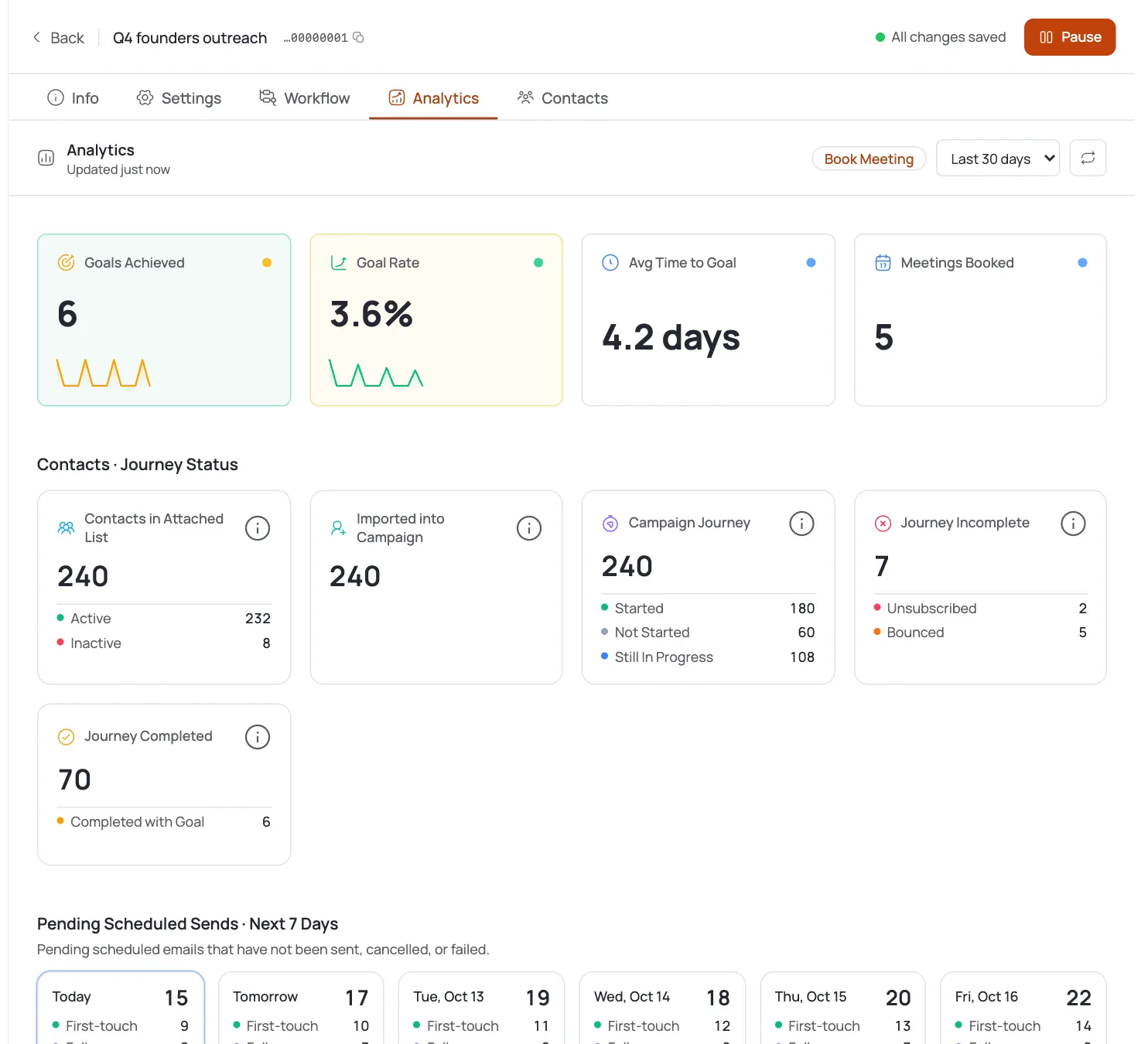Click the Workflow tab icon

(268, 97)
